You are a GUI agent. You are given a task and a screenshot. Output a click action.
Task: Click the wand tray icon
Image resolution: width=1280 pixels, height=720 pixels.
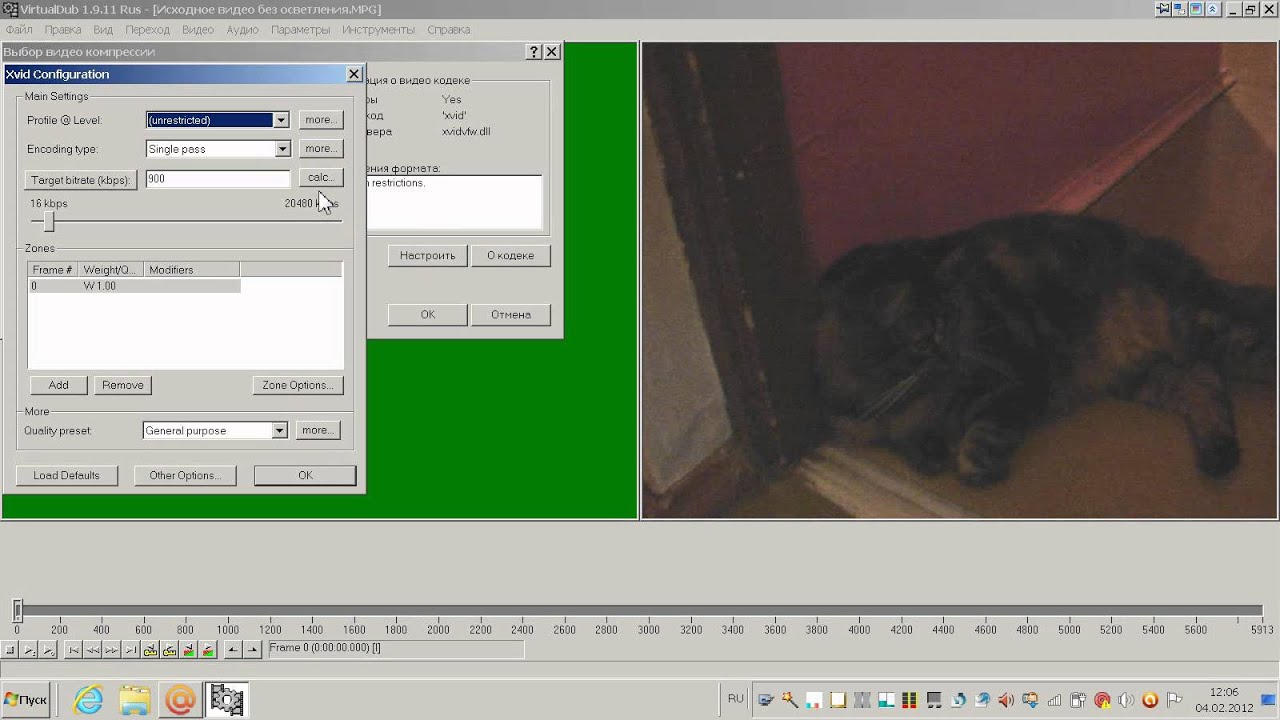click(790, 700)
